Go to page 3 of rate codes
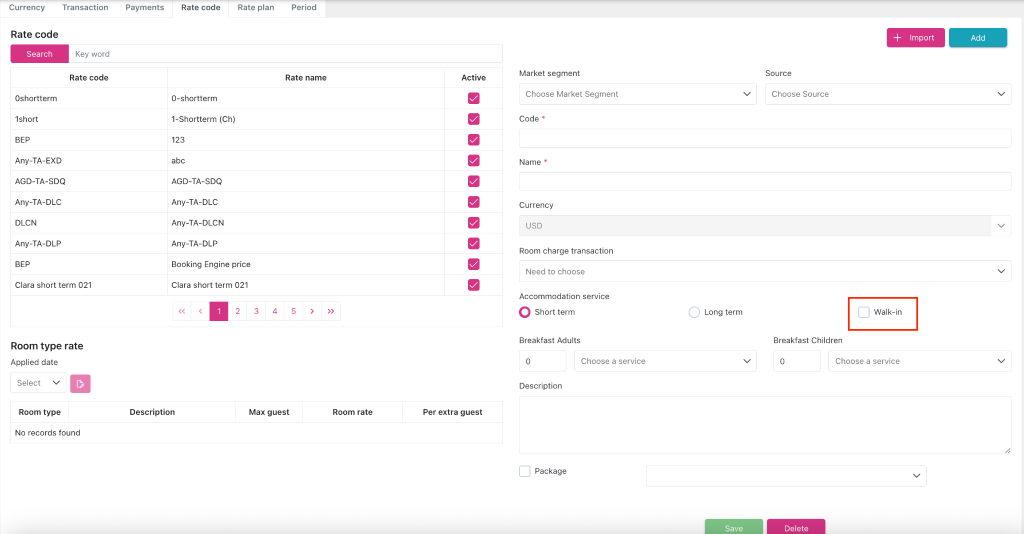 pyautogui.click(x=256, y=312)
